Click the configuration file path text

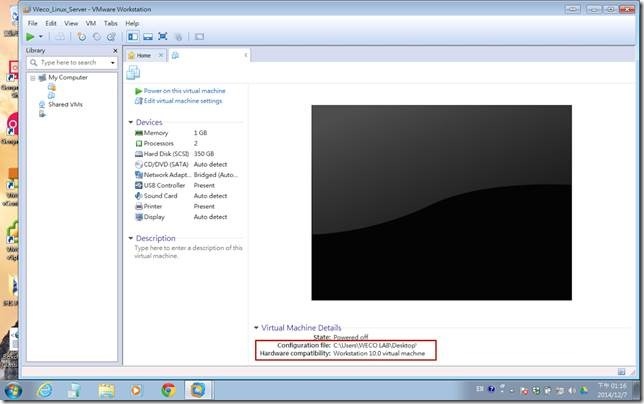pyautogui.click(x=375, y=345)
